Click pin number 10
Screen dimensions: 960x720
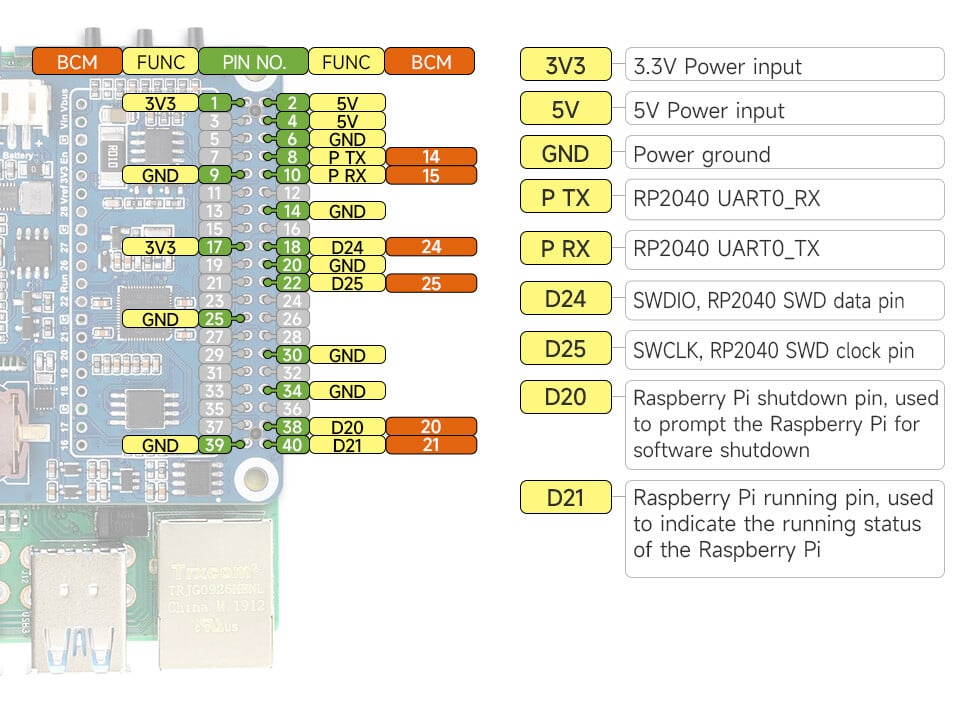(x=293, y=175)
